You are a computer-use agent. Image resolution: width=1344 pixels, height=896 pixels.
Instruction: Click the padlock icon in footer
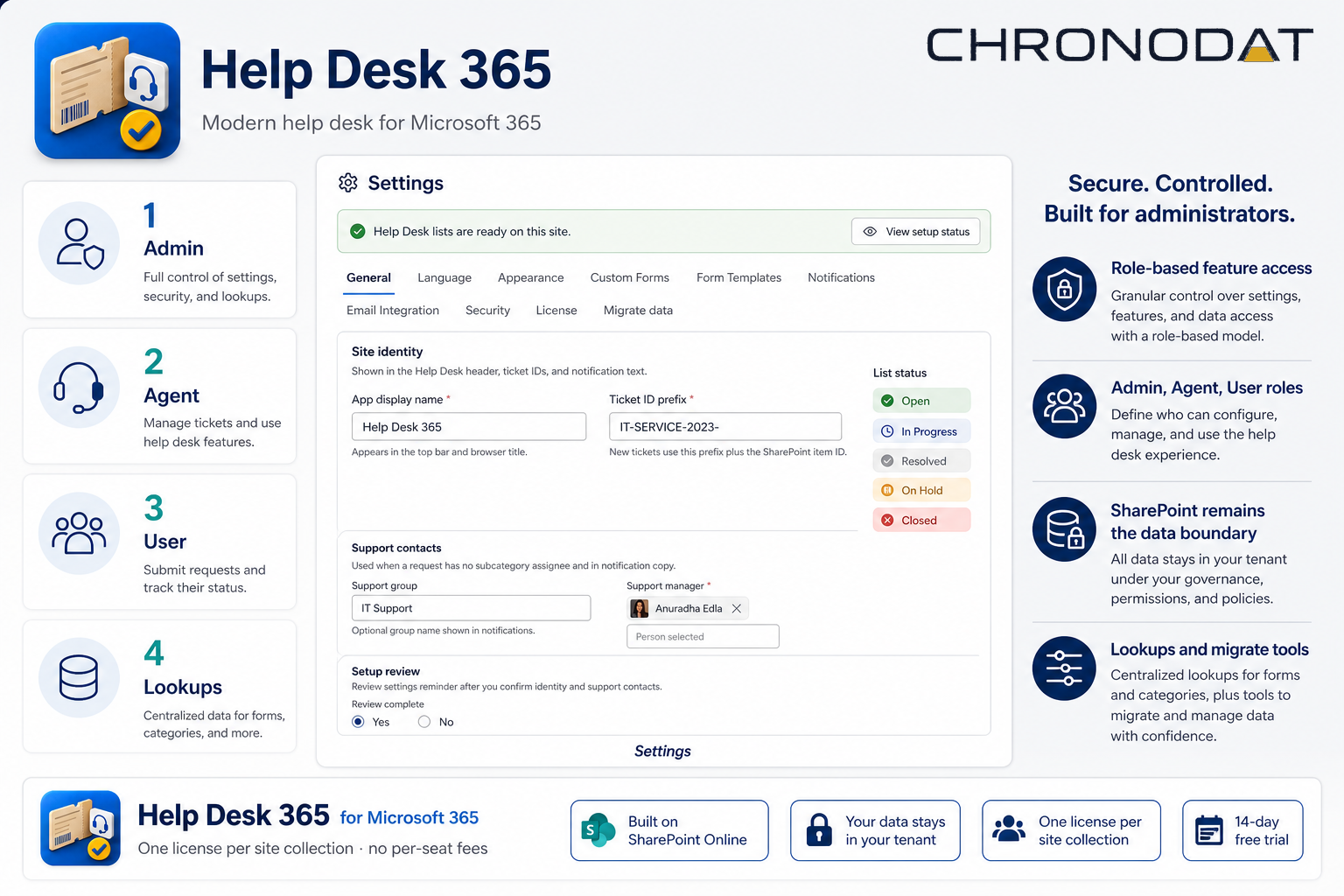pos(819,830)
